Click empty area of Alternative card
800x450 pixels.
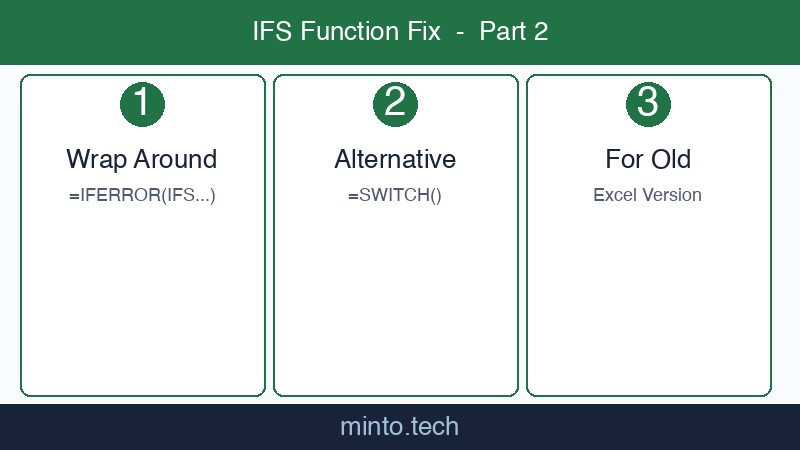click(x=395, y=300)
